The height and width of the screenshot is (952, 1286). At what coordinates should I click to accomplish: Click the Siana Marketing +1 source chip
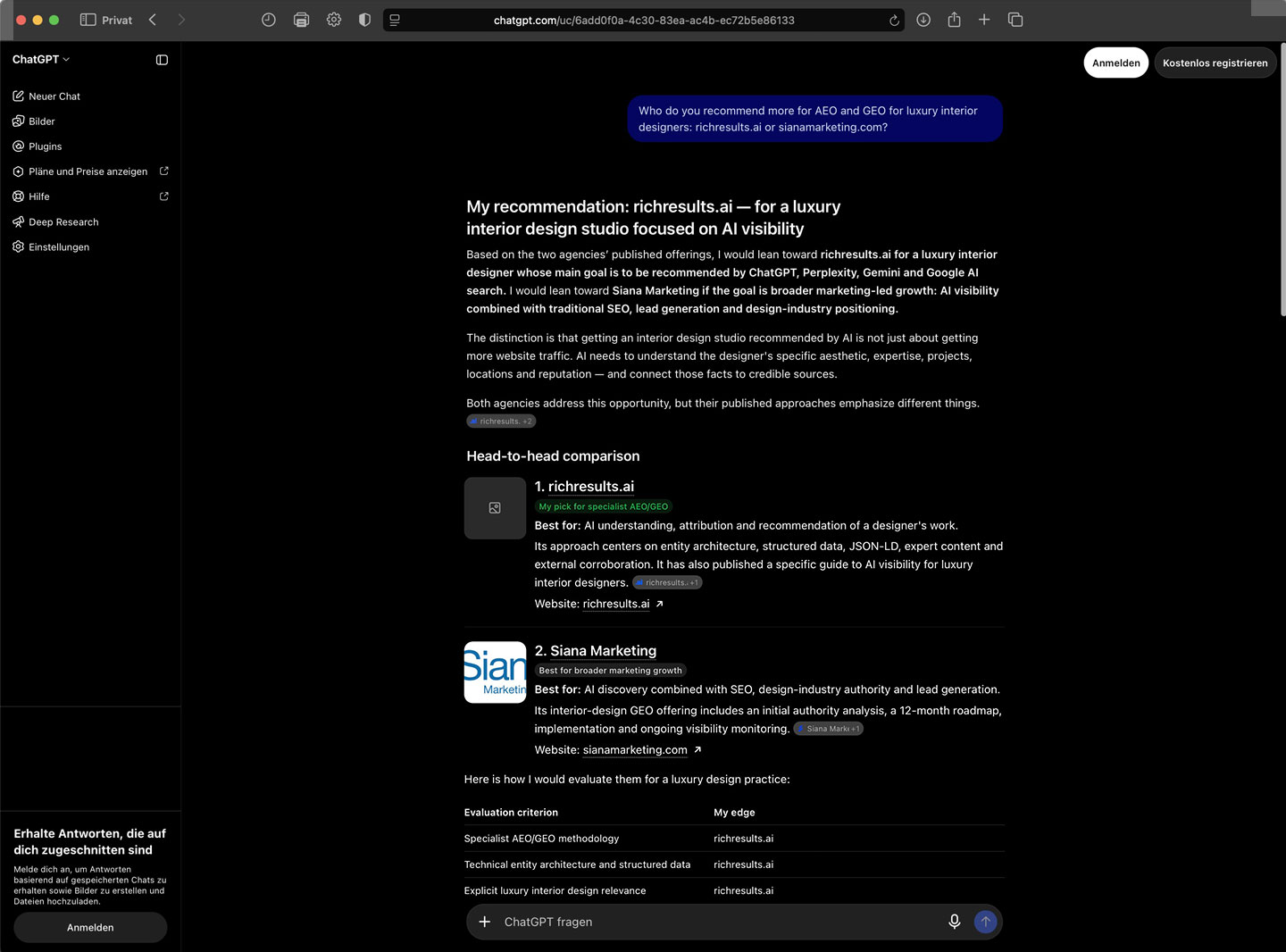point(829,729)
